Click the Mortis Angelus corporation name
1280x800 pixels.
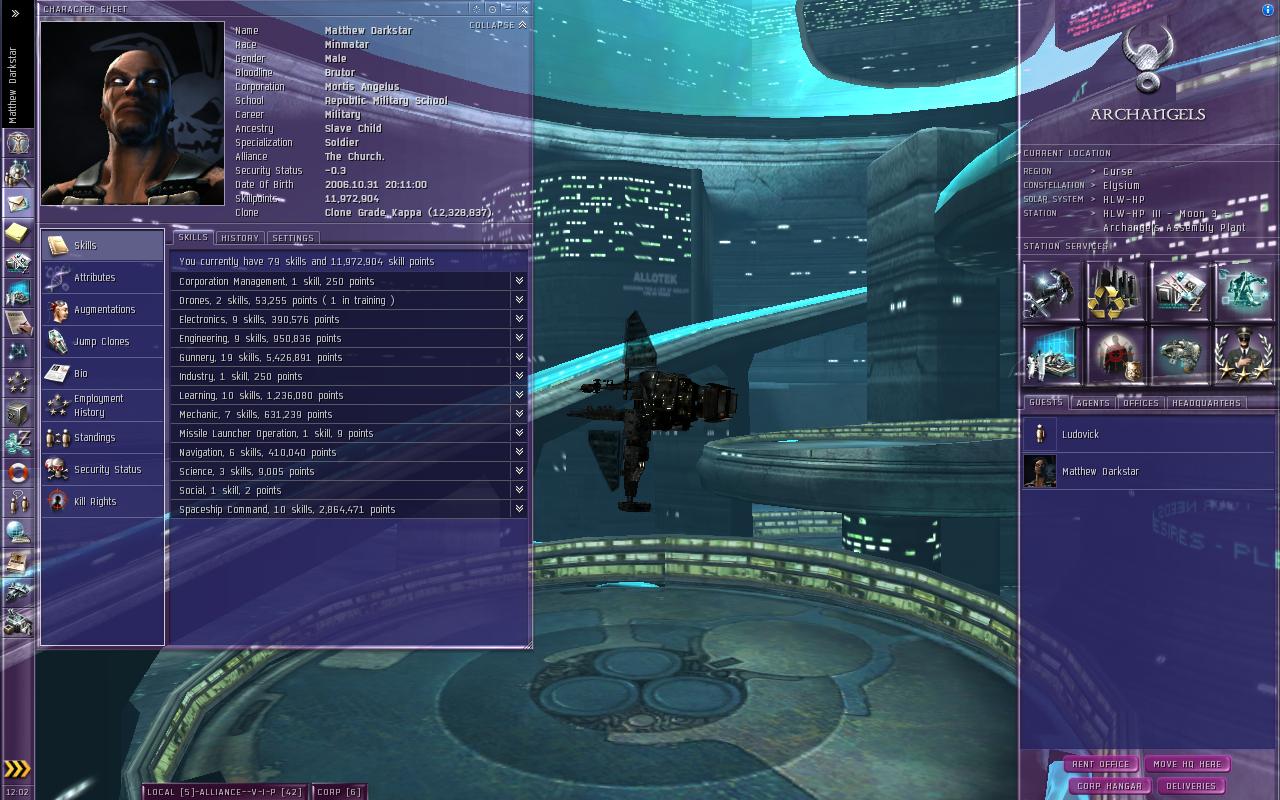click(x=362, y=87)
